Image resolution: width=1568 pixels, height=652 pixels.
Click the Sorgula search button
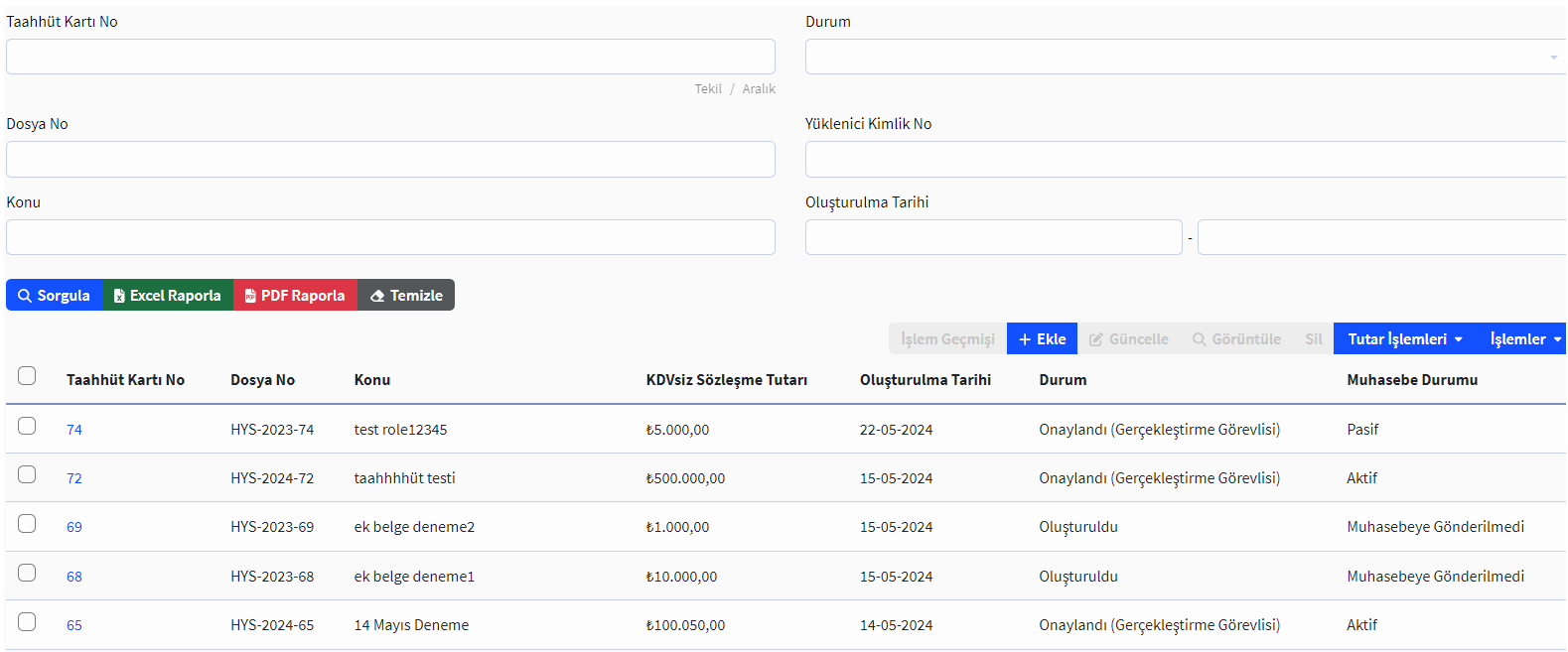click(55, 296)
